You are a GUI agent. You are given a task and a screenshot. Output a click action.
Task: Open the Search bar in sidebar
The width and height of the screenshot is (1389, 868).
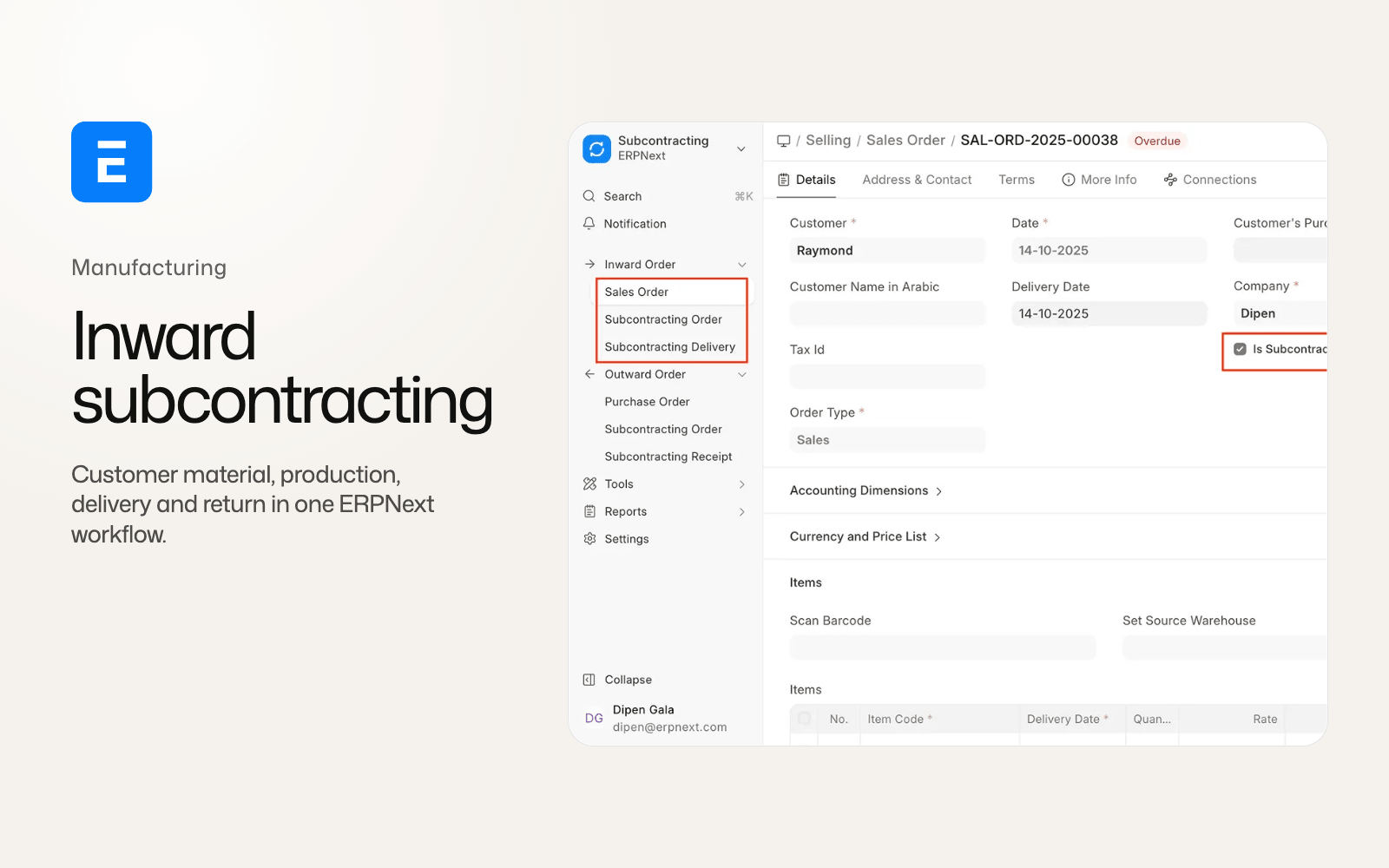[668, 196]
